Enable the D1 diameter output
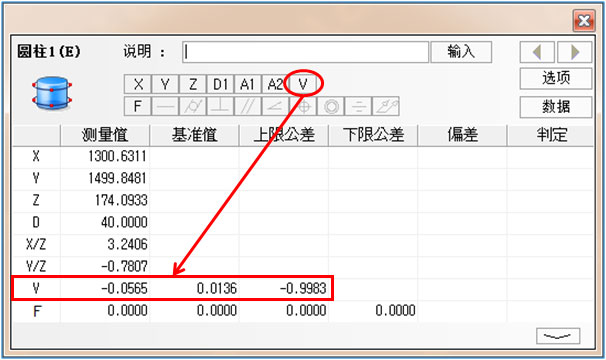Viewport: 606px width, 360px height. 220,84
